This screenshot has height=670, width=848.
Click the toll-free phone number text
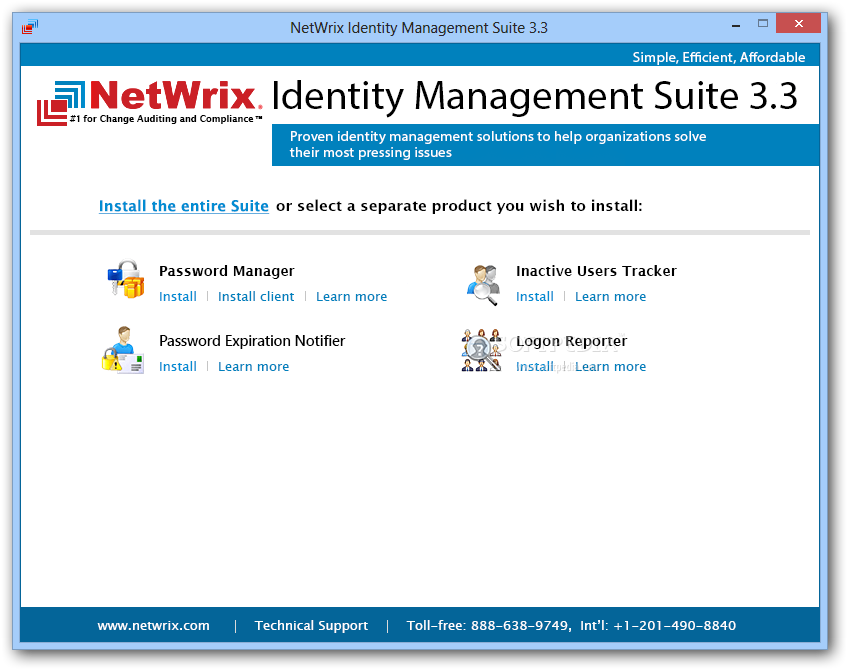[x=487, y=626]
